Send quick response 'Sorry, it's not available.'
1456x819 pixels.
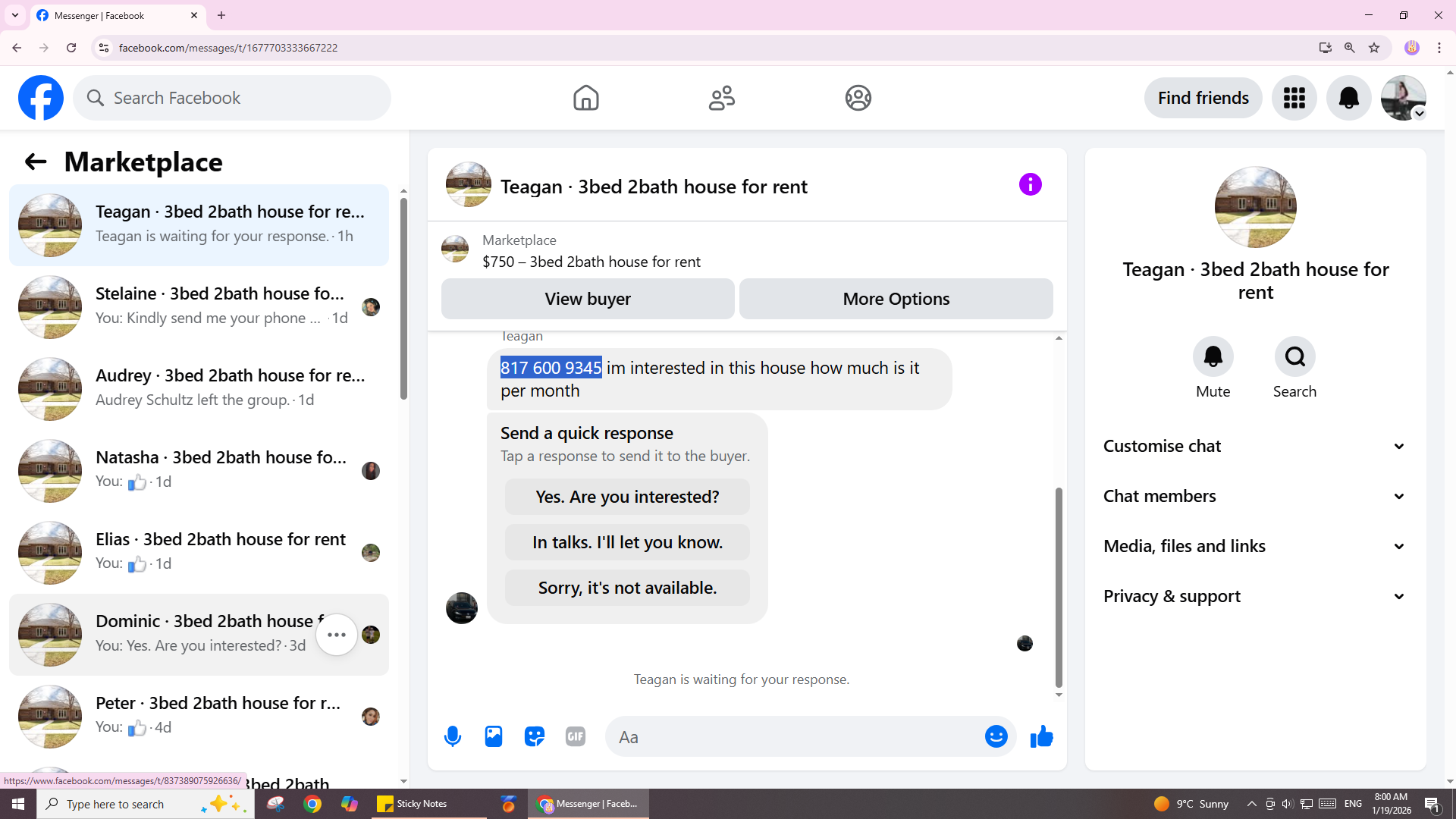pos(627,588)
